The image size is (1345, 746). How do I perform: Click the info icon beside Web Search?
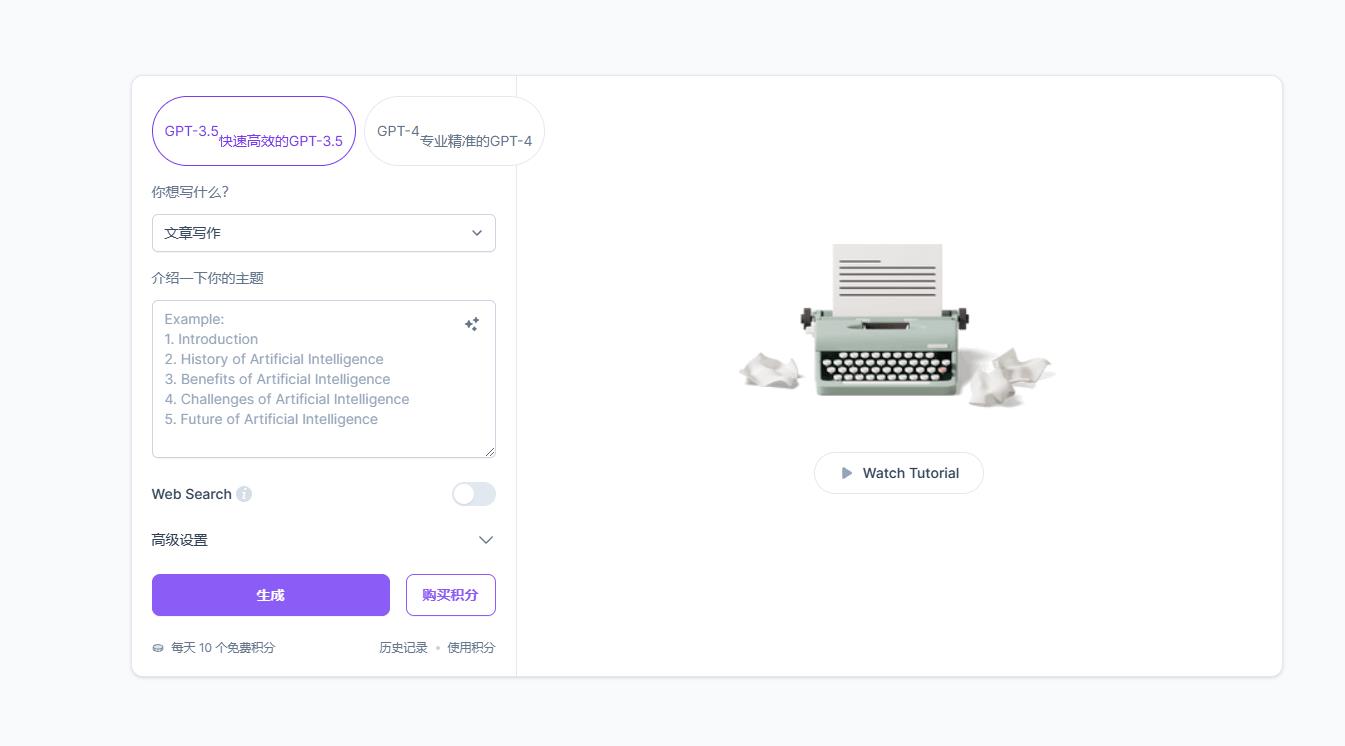244,494
